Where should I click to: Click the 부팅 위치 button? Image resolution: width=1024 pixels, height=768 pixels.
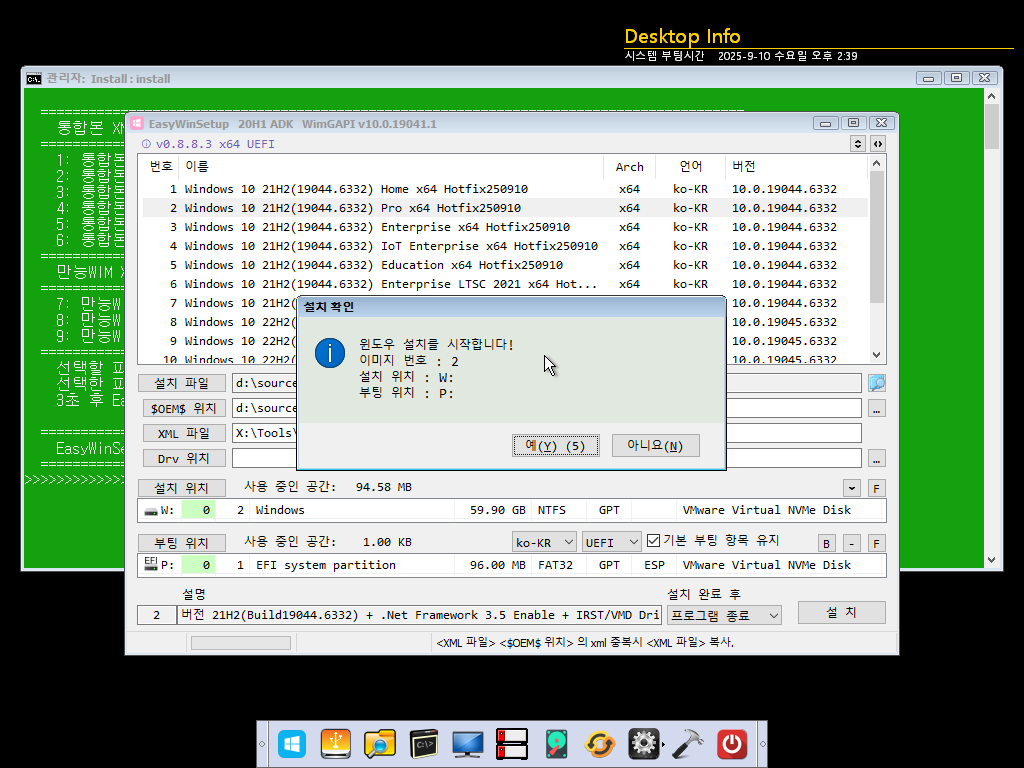pos(182,543)
